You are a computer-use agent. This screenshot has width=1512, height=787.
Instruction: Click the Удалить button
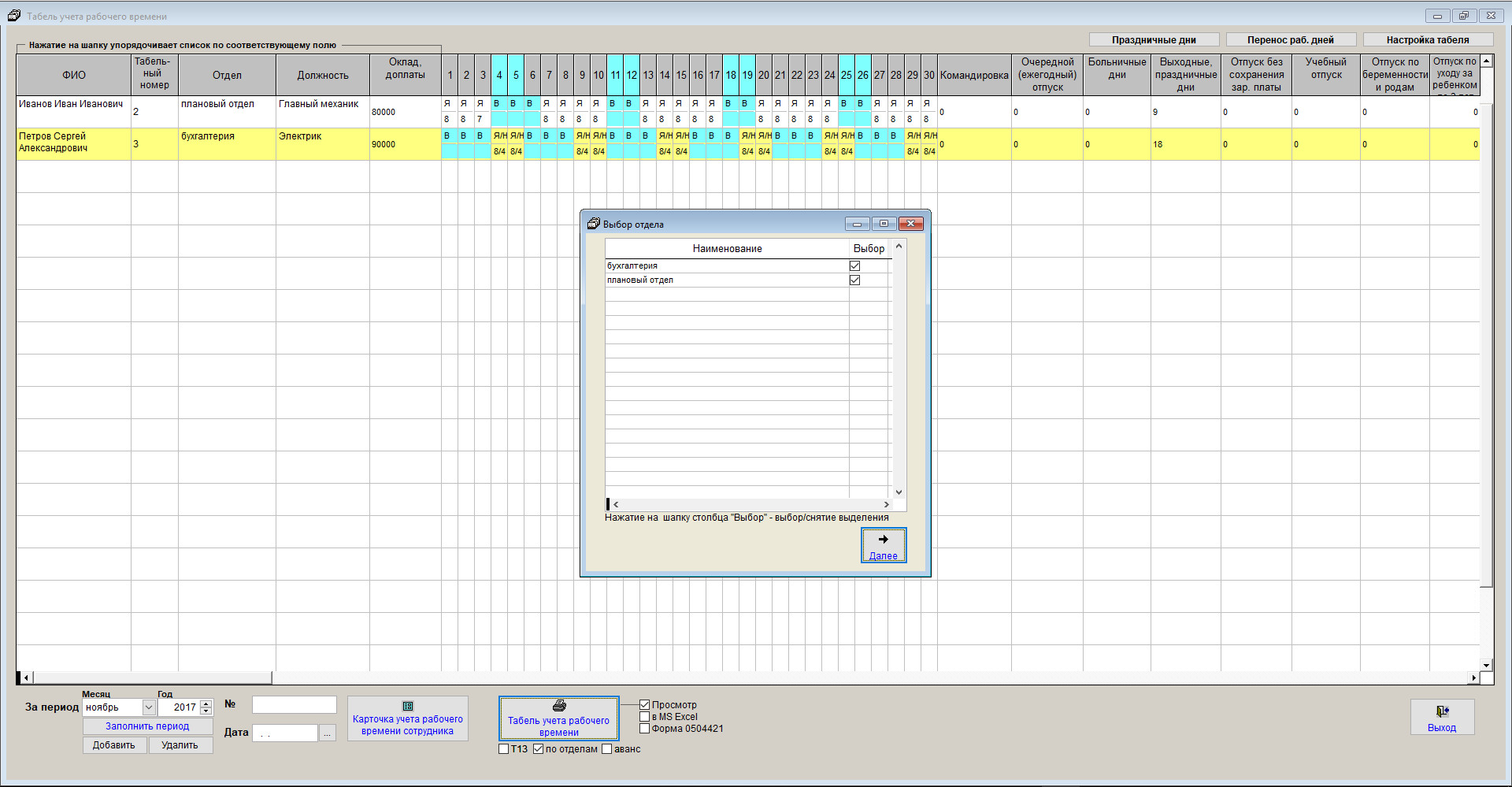(180, 745)
